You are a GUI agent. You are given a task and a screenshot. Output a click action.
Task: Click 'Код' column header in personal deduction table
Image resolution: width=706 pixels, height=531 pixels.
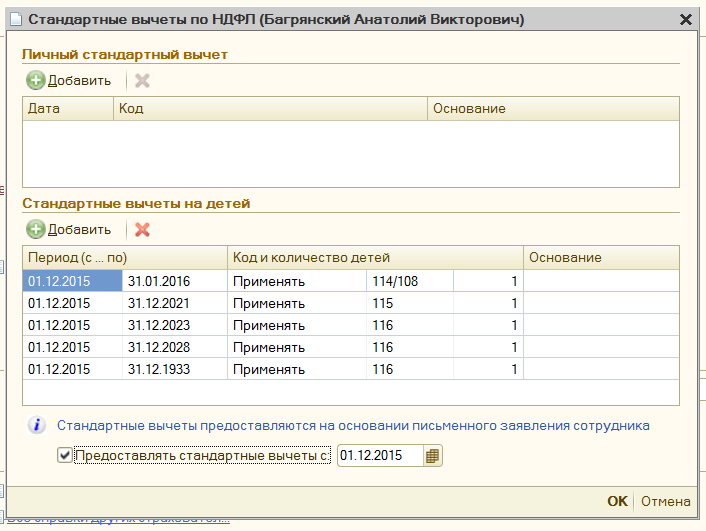(x=131, y=108)
